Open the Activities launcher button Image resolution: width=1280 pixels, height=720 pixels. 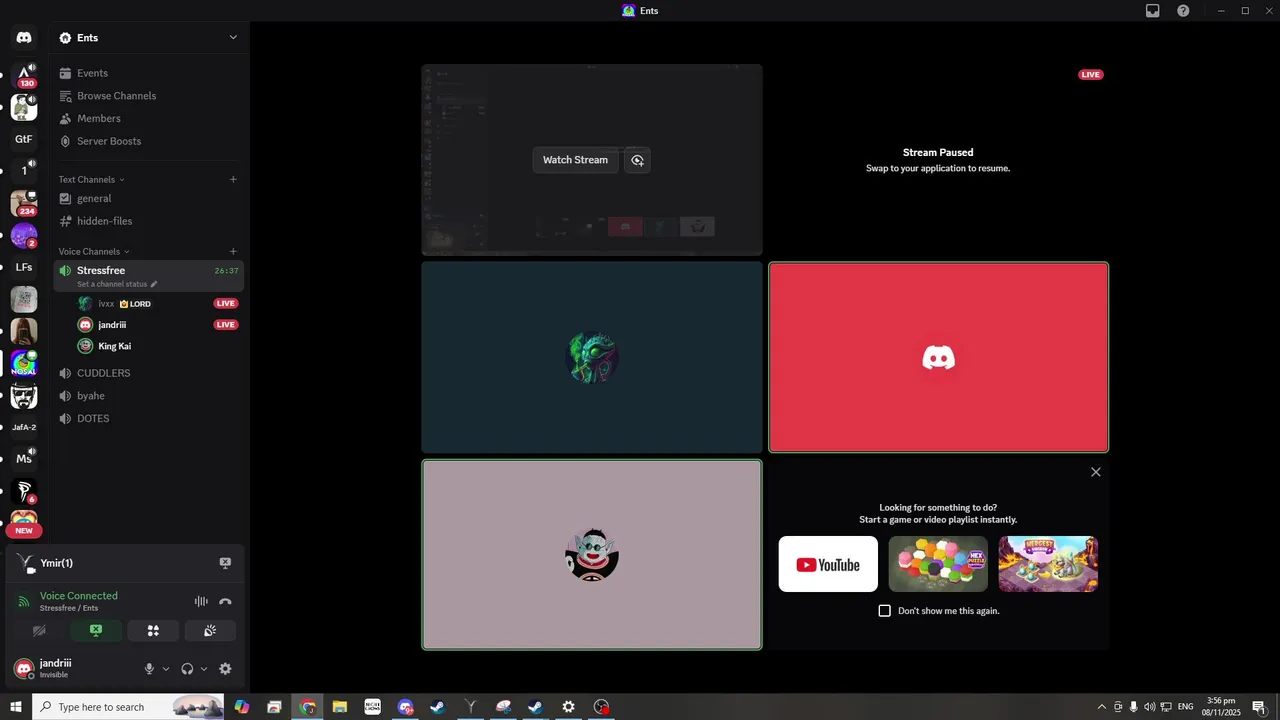point(153,631)
